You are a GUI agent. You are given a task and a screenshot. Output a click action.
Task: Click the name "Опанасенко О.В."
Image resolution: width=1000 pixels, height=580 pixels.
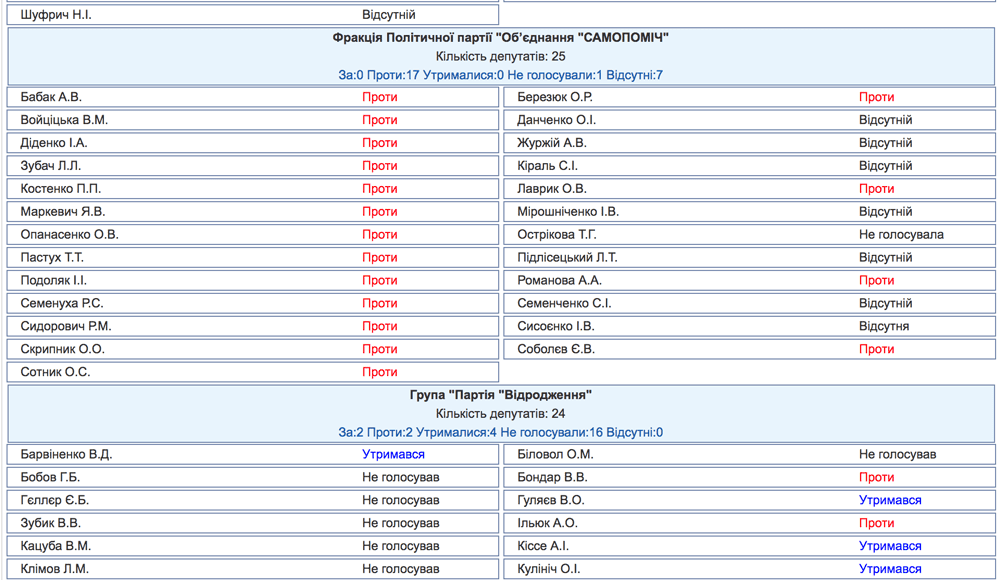[x=70, y=235]
